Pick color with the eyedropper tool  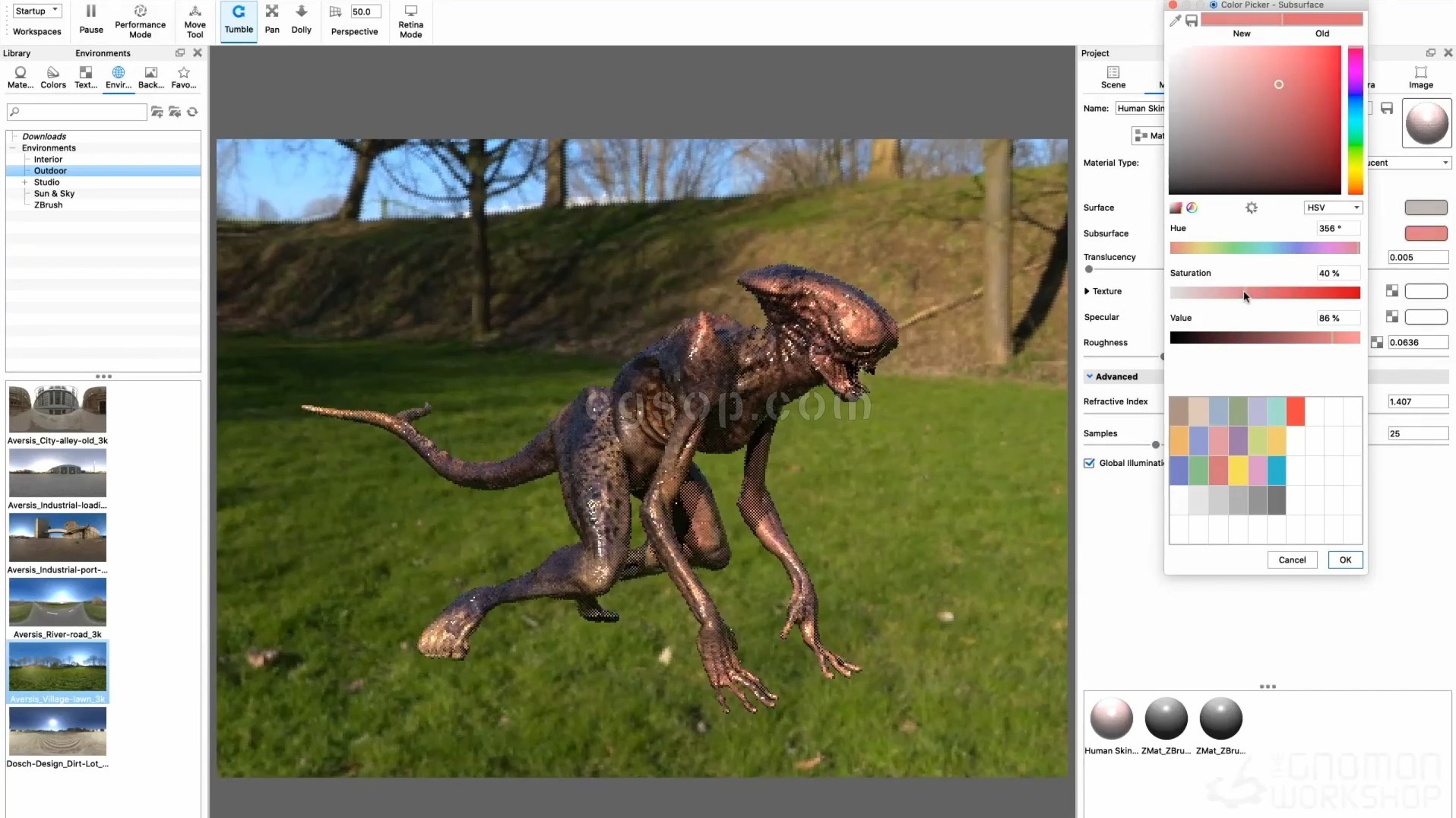(x=1175, y=21)
